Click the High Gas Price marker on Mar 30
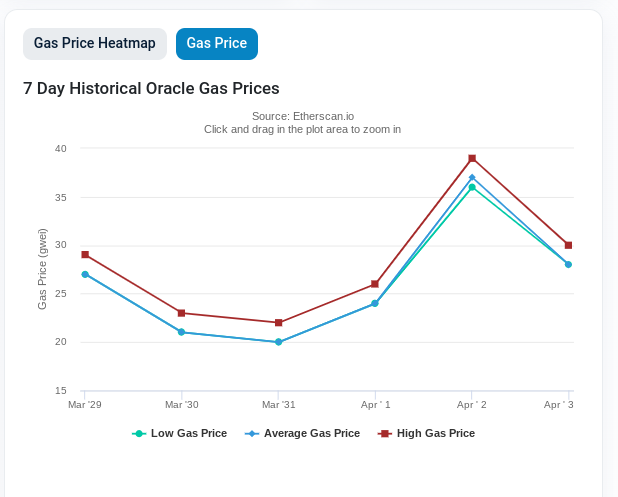 pos(181,313)
